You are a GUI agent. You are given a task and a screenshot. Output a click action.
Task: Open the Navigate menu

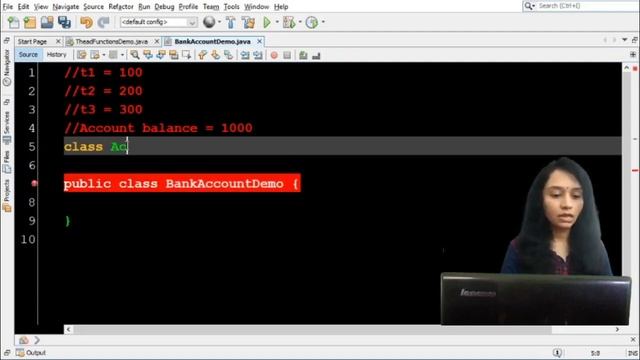point(66,7)
